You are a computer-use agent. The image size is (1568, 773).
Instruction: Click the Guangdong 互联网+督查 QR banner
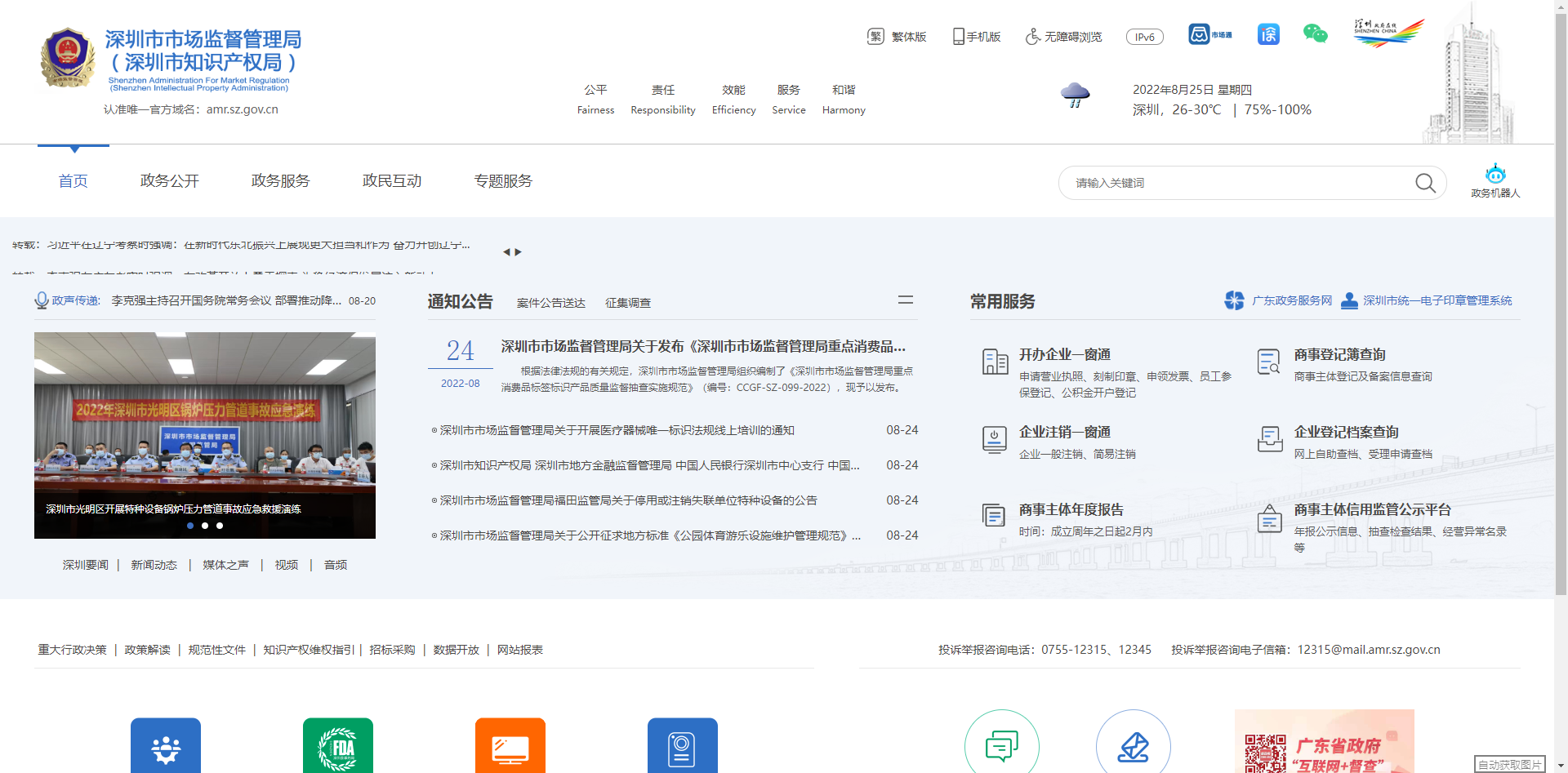1325,741
